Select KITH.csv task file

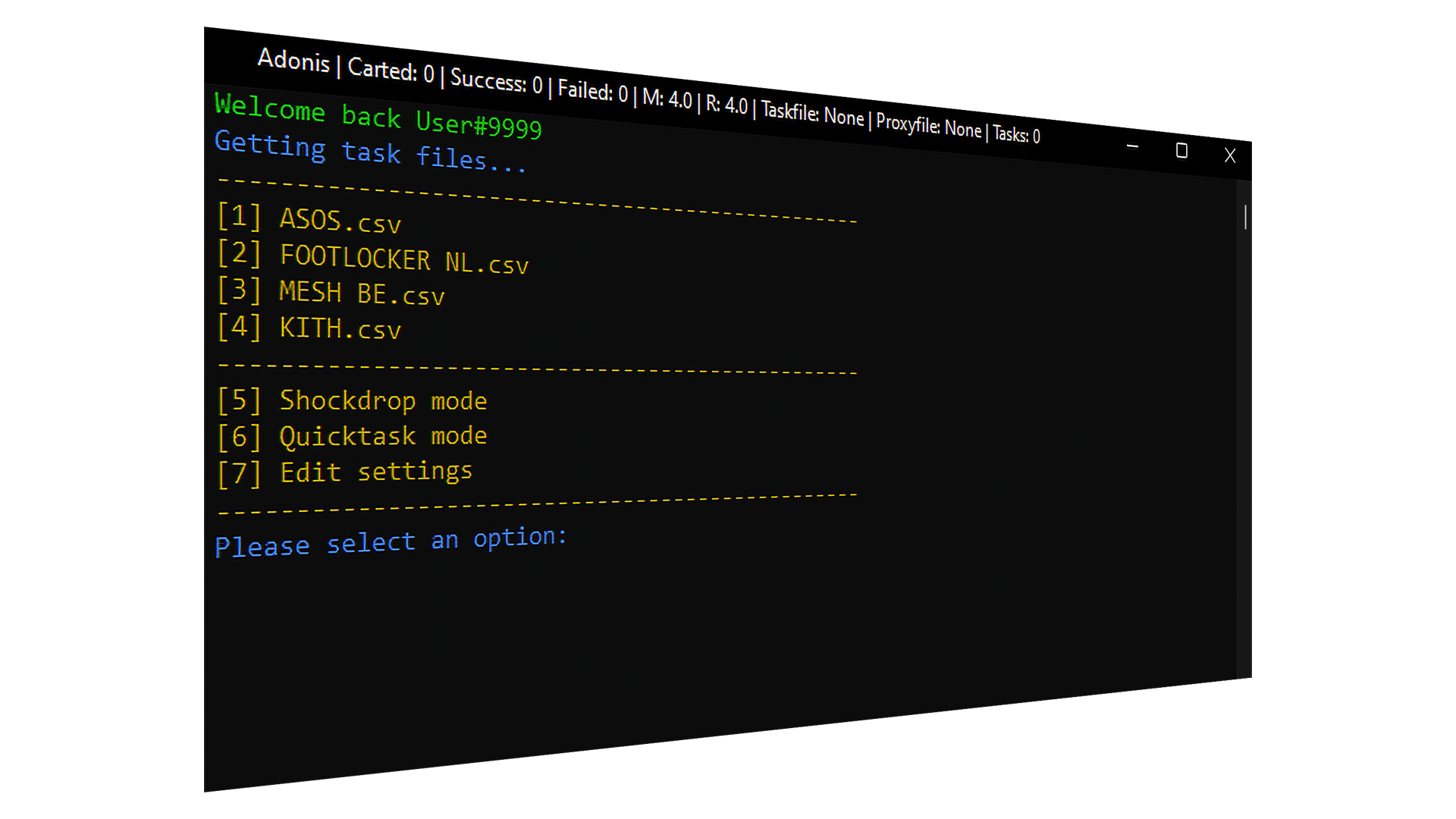(340, 328)
